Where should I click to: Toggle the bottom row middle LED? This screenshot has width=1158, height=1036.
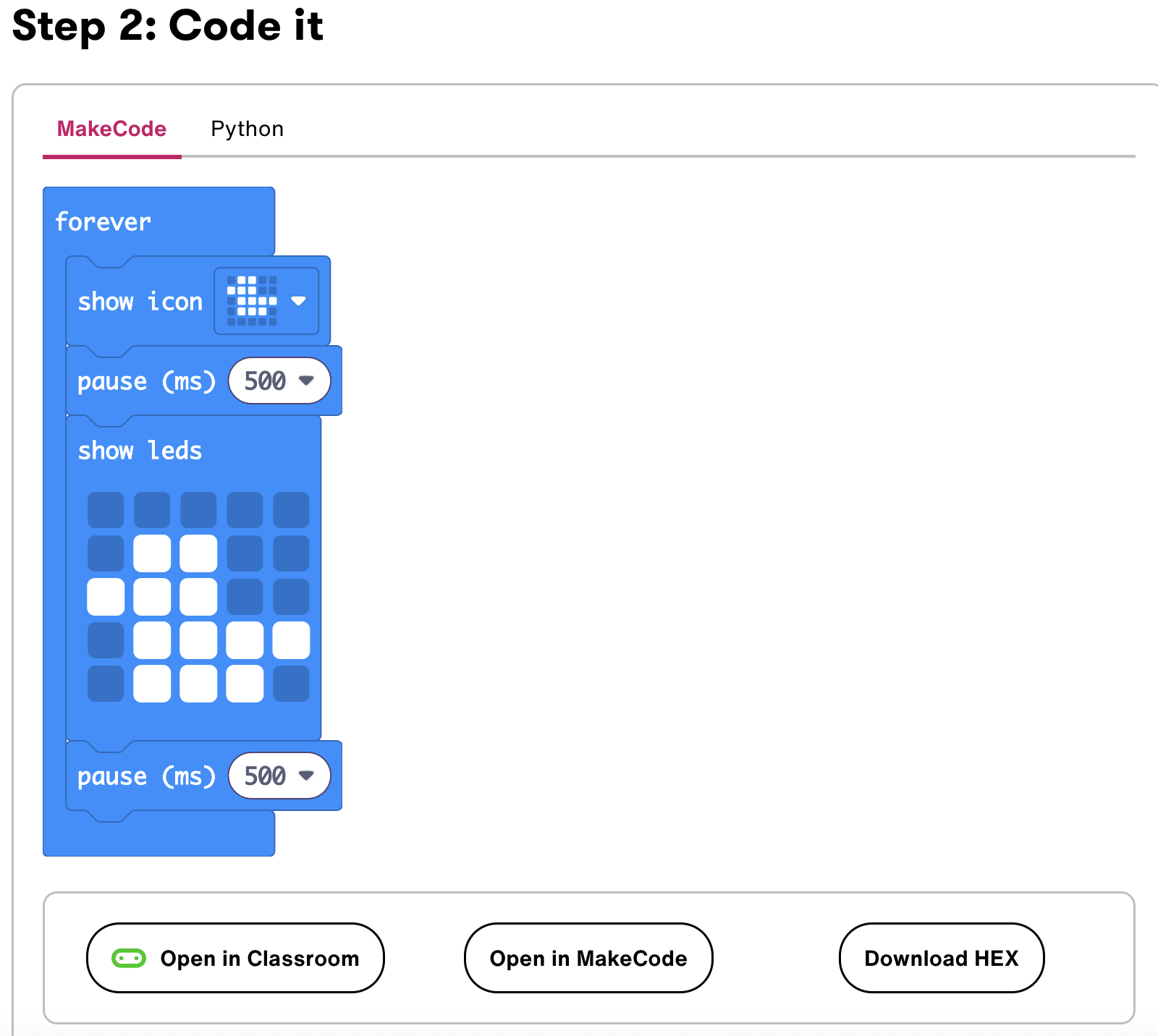click(198, 684)
